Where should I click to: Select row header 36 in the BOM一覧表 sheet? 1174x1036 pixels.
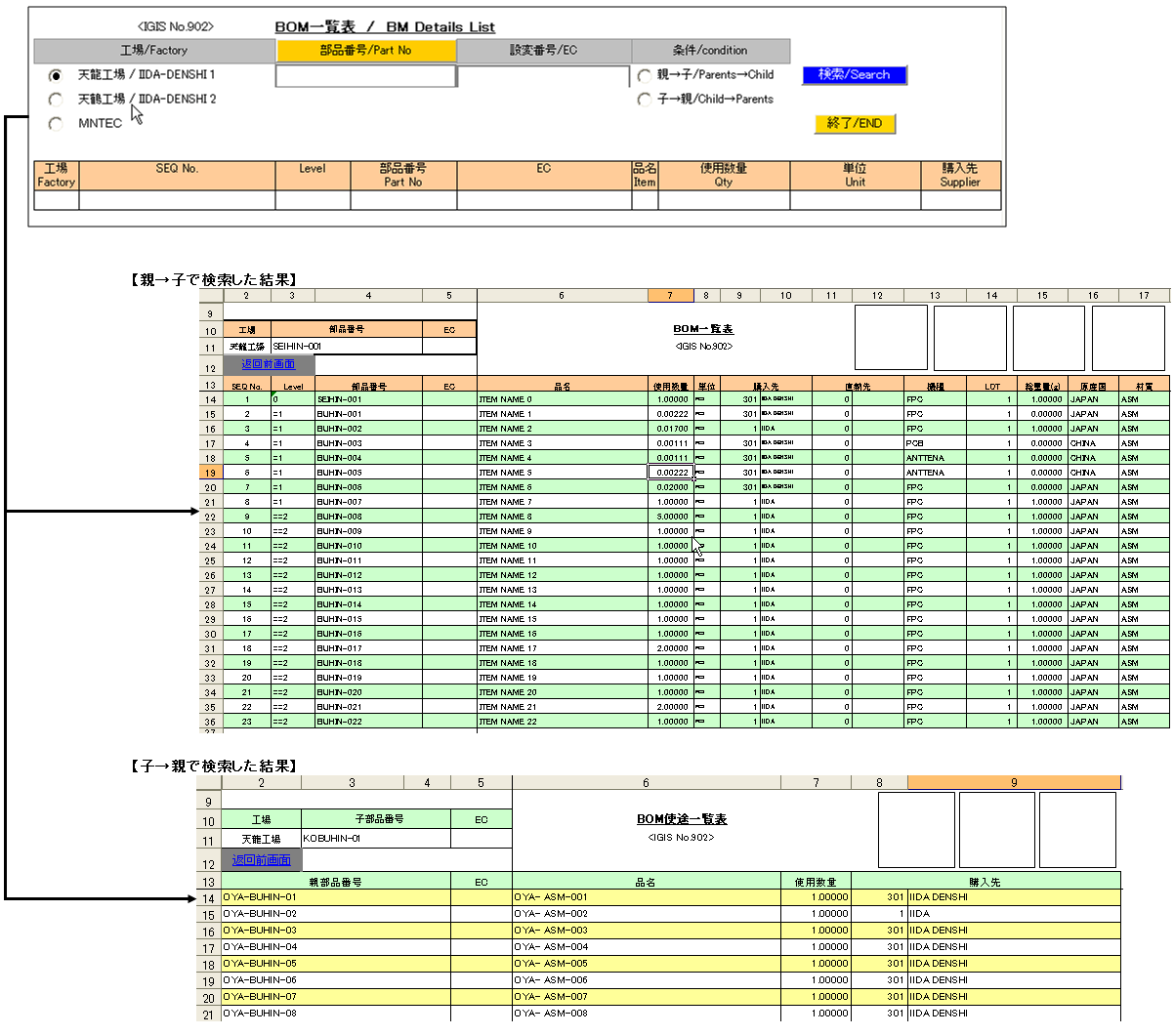tap(210, 722)
